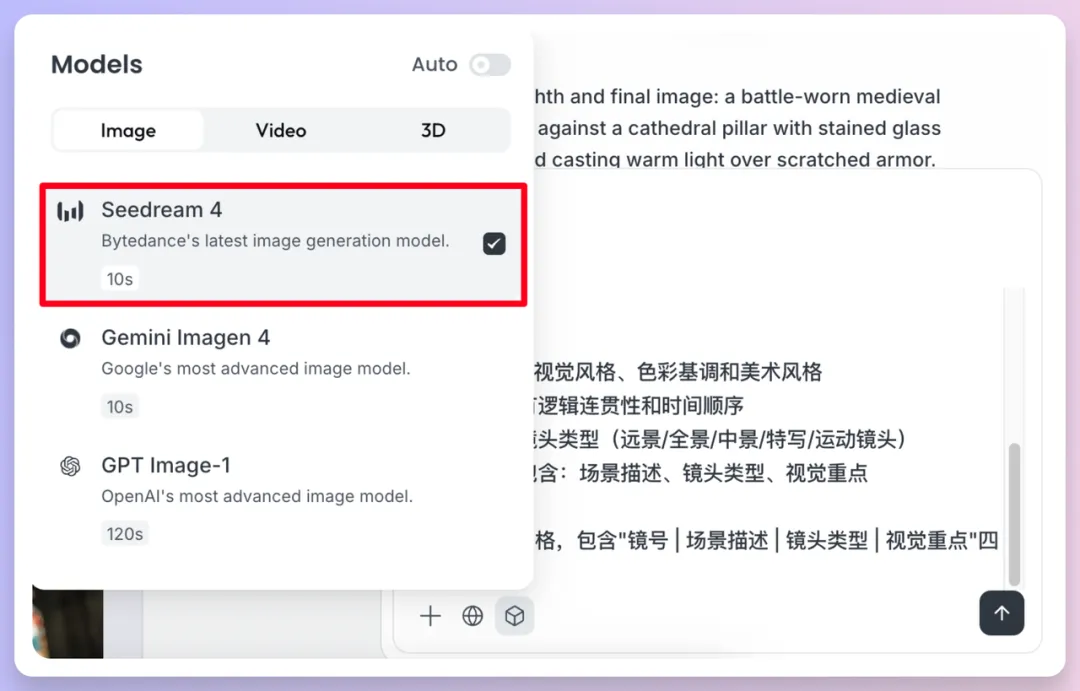
Task: Open the 3D models tab
Action: tap(432, 130)
